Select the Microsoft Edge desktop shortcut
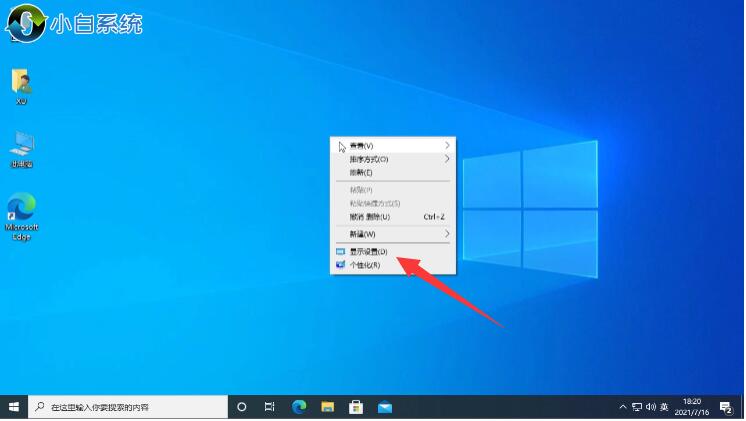This screenshot has height=421, width=746. 21,216
